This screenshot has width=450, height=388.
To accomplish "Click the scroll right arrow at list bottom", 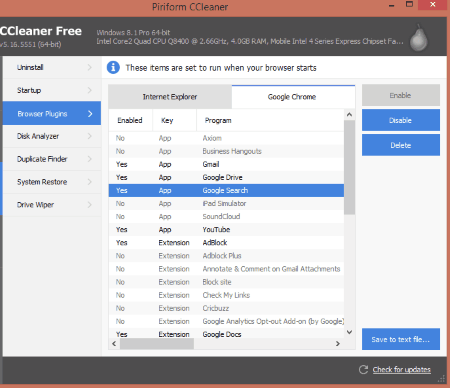I will click(x=338, y=343).
